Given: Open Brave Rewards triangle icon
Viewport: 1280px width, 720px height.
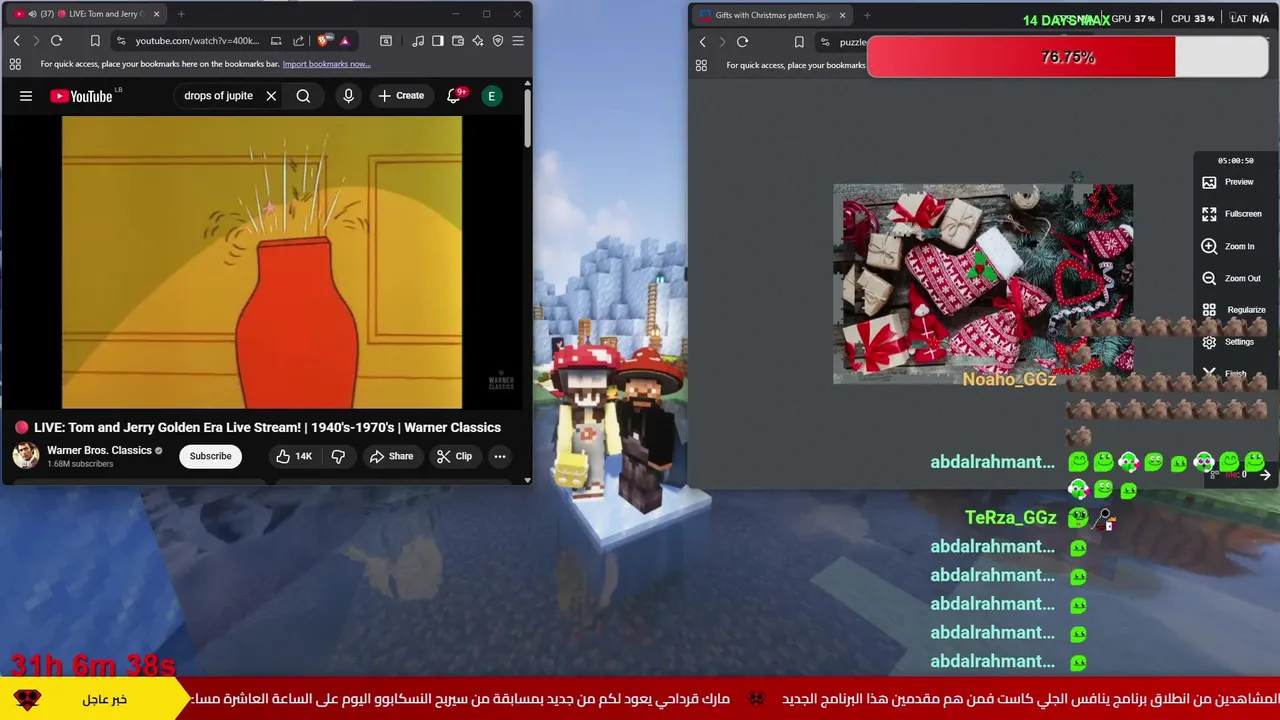Looking at the screenshot, I should click(x=344, y=41).
